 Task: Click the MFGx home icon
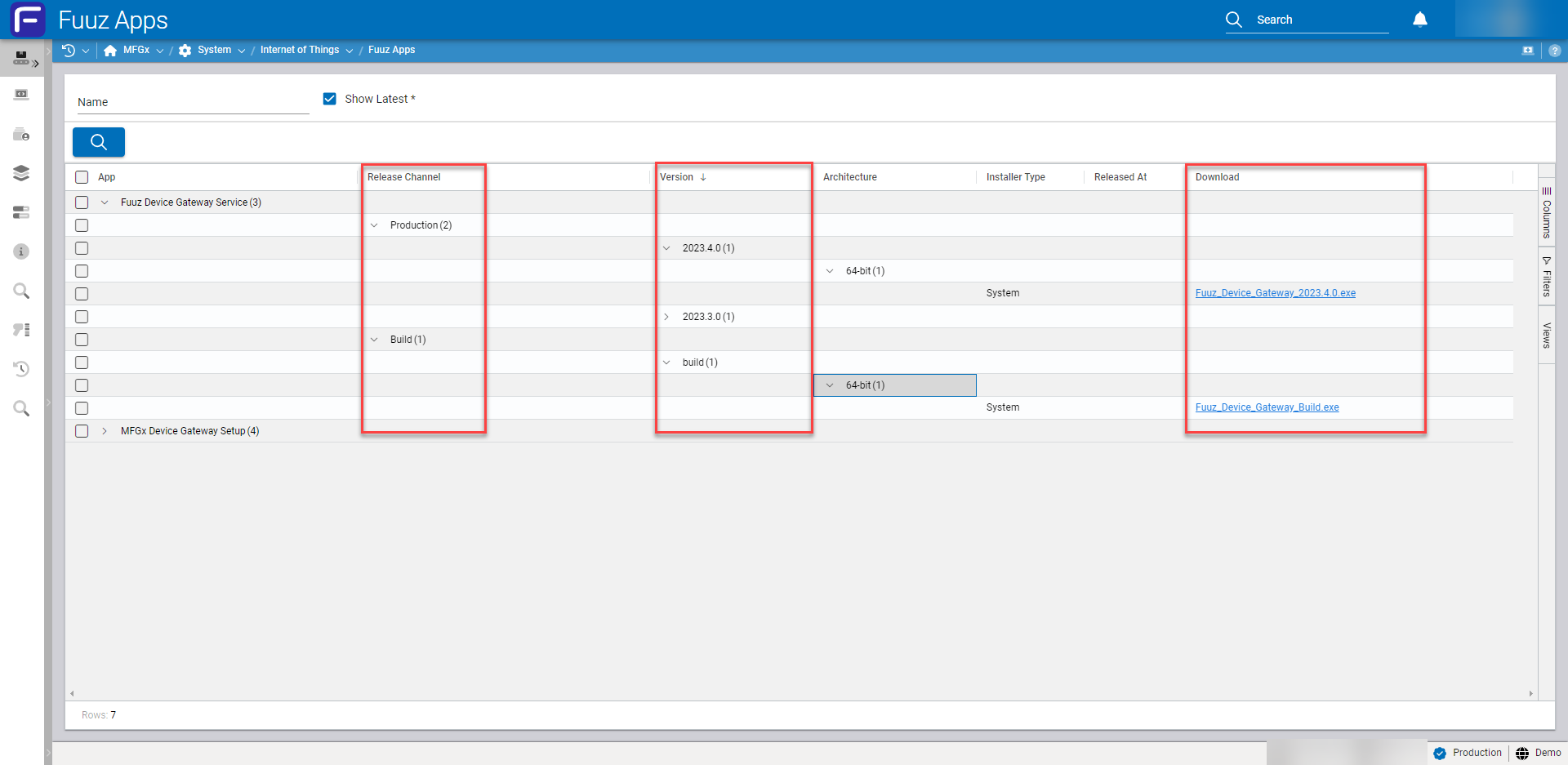click(x=110, y=51)
